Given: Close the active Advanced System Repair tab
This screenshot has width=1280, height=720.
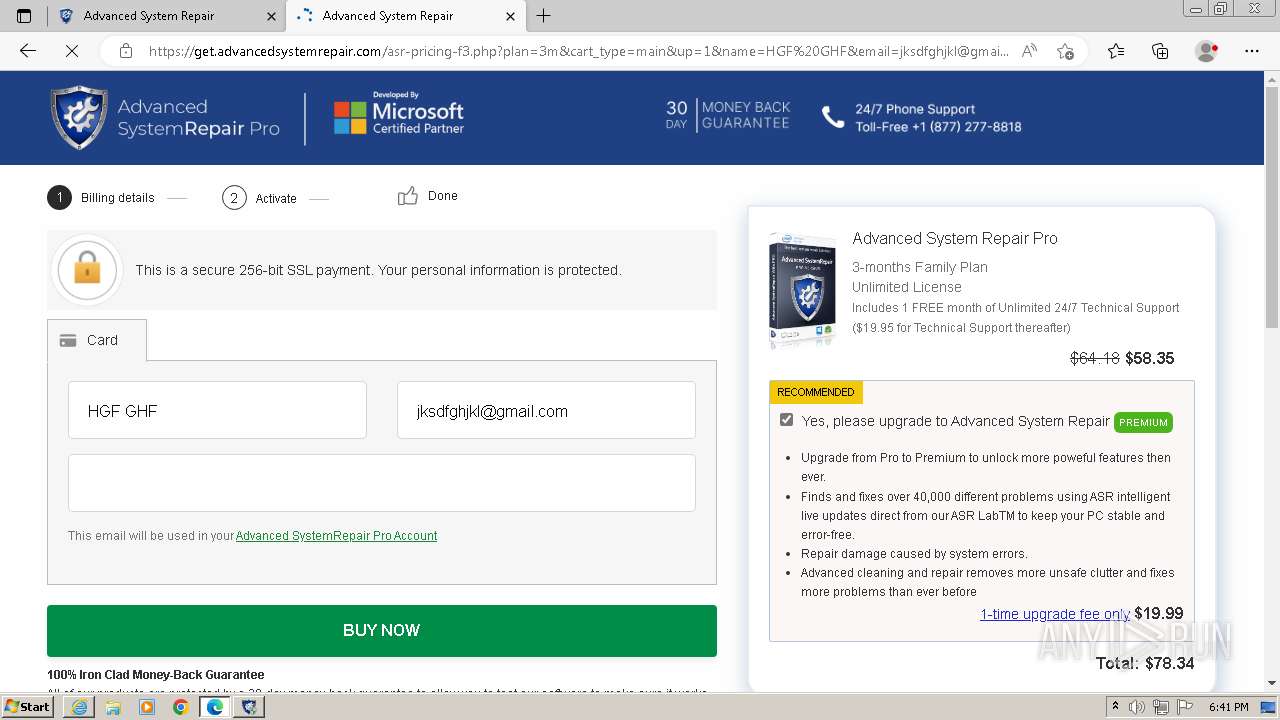Looking at the screenshot, I should [510, 16].
